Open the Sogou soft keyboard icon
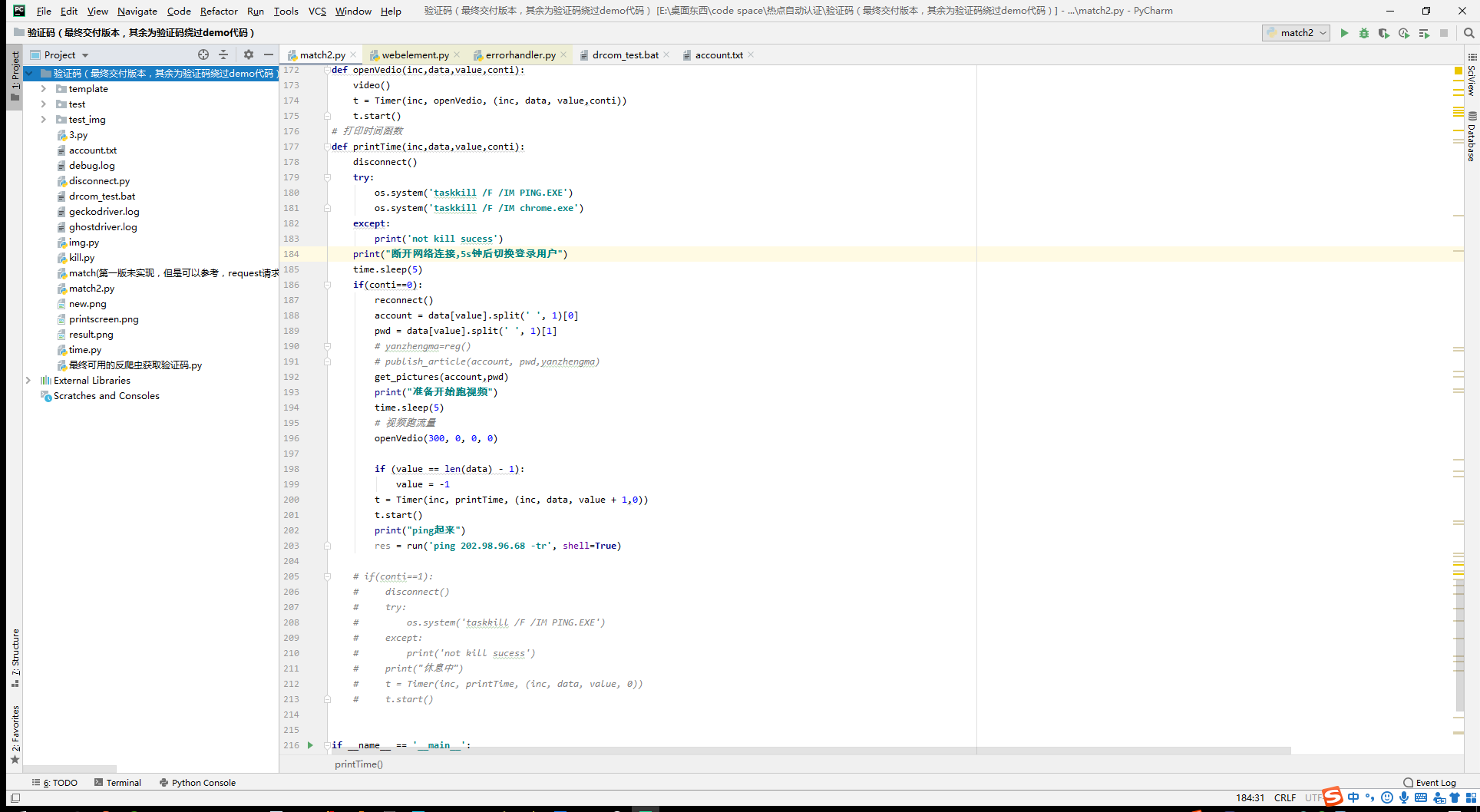The image size is (1480, 812). 1421,798
